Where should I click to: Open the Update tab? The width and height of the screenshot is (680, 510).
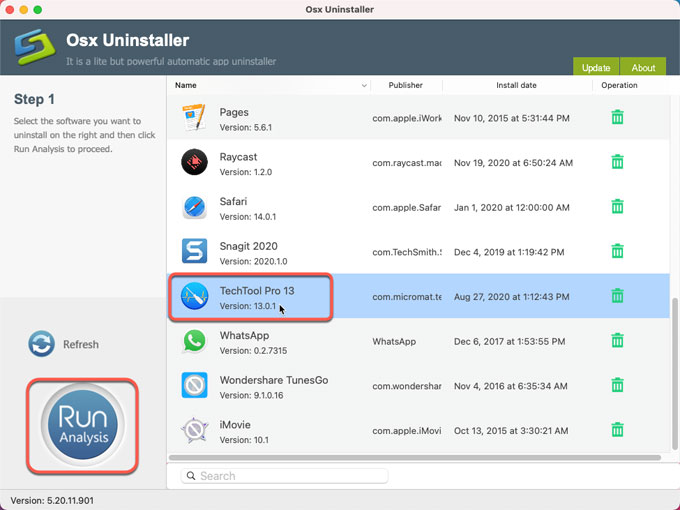click(596, 66)
